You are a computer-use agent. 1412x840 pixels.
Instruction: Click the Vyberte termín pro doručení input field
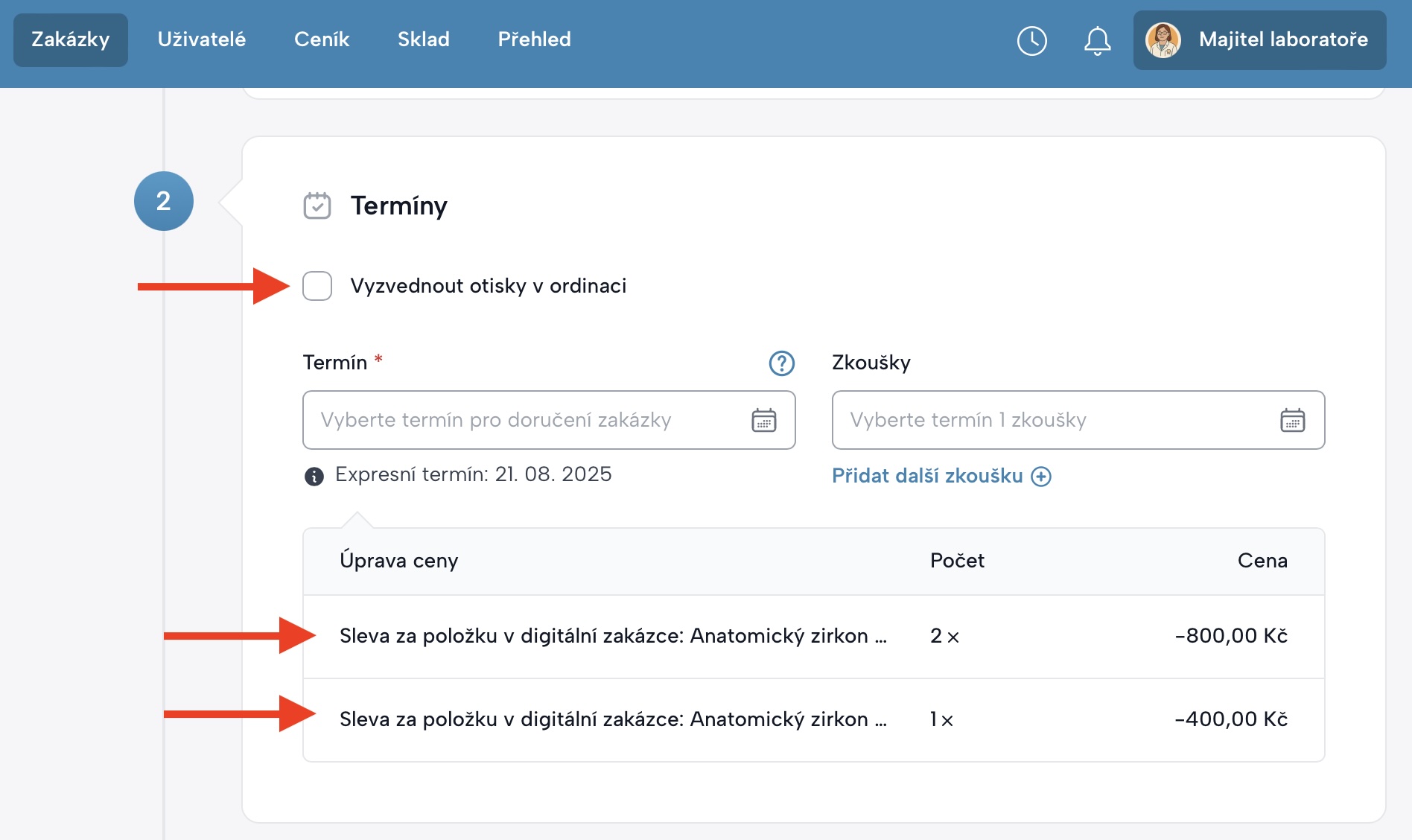click(521, 420)
